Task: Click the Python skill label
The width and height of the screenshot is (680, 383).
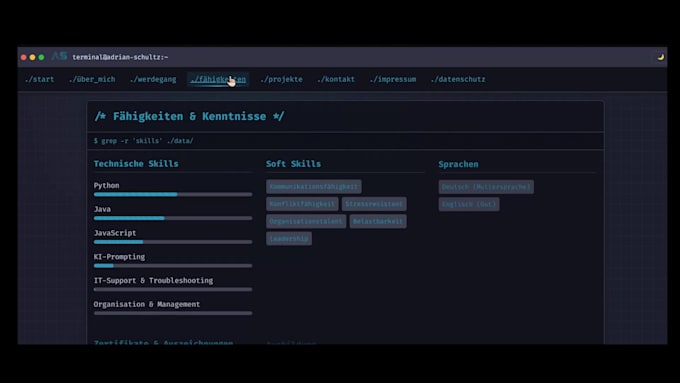Action: click(106, 186)
